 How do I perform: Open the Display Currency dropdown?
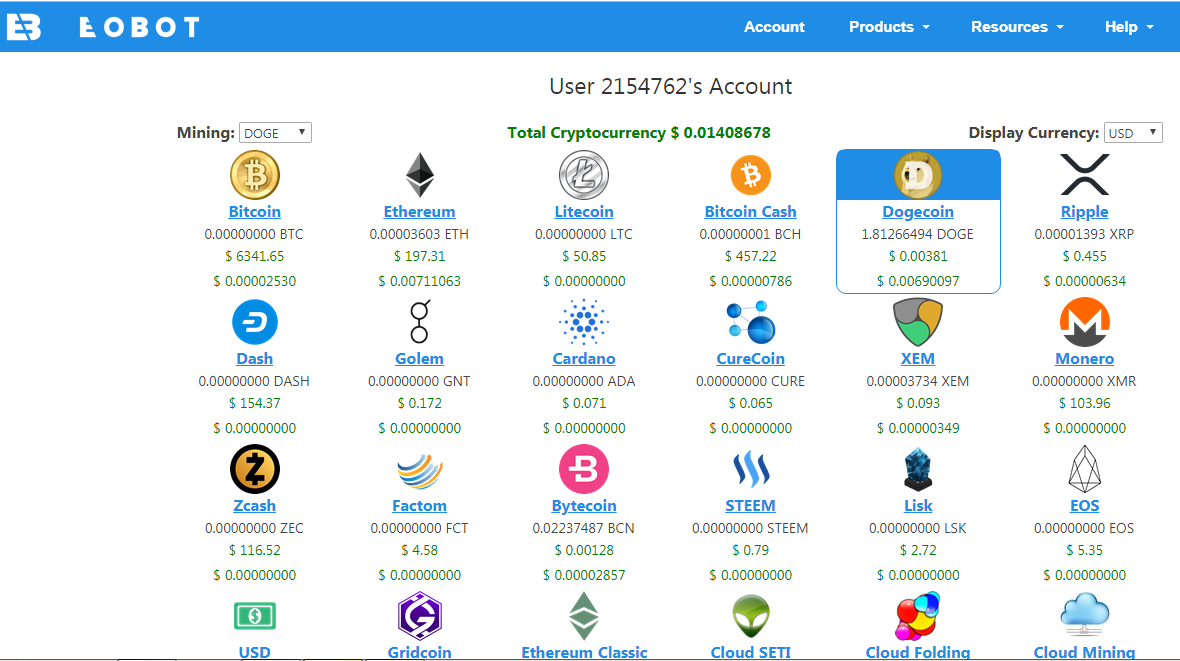point(1133,133)
